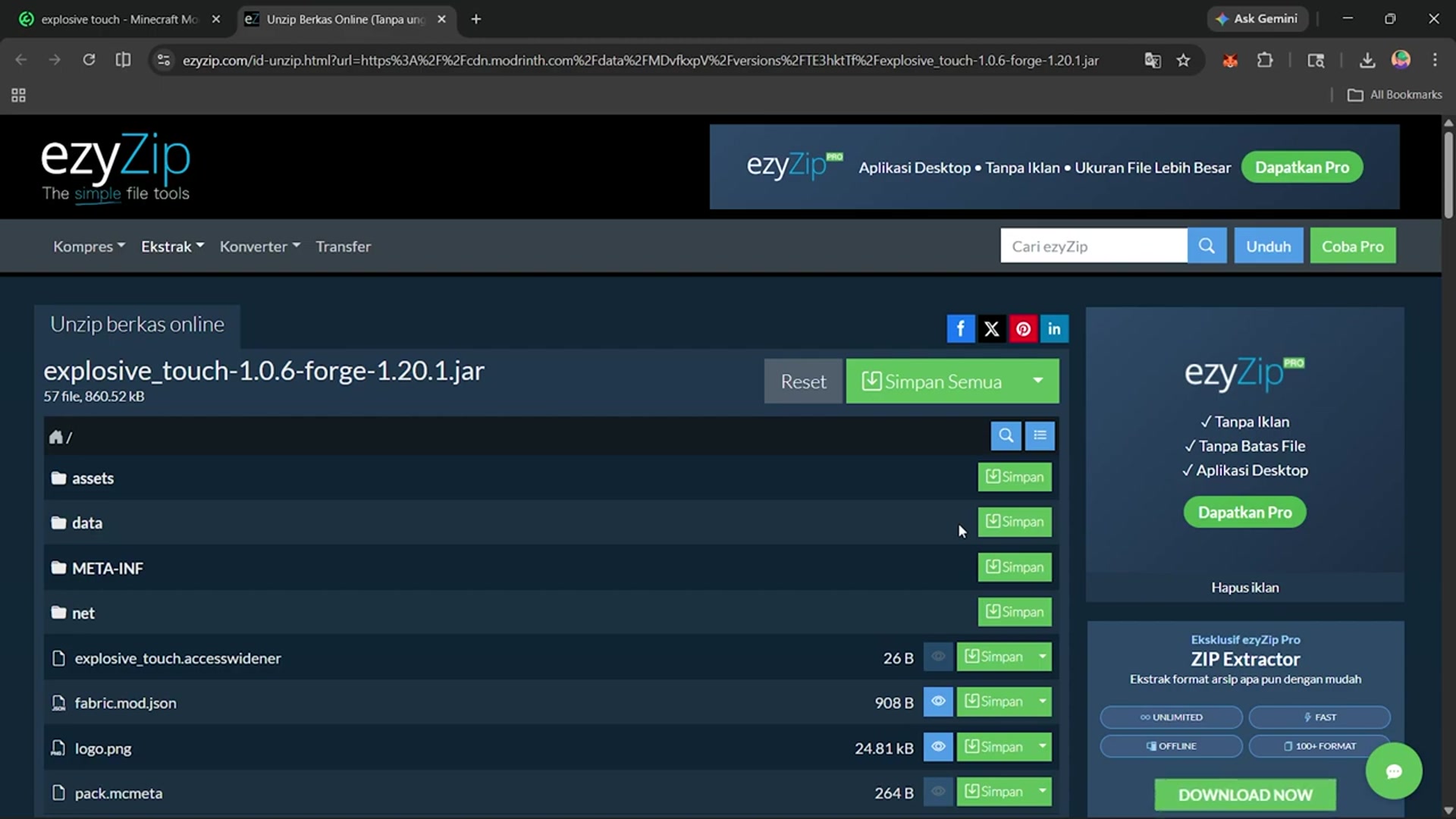Screen dimensions: 1456x819
Task: Save the assets folder with Simpan
Action: [1014, 477]
